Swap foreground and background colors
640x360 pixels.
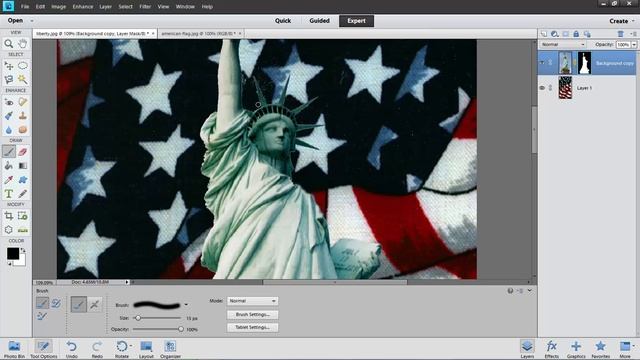23,250
